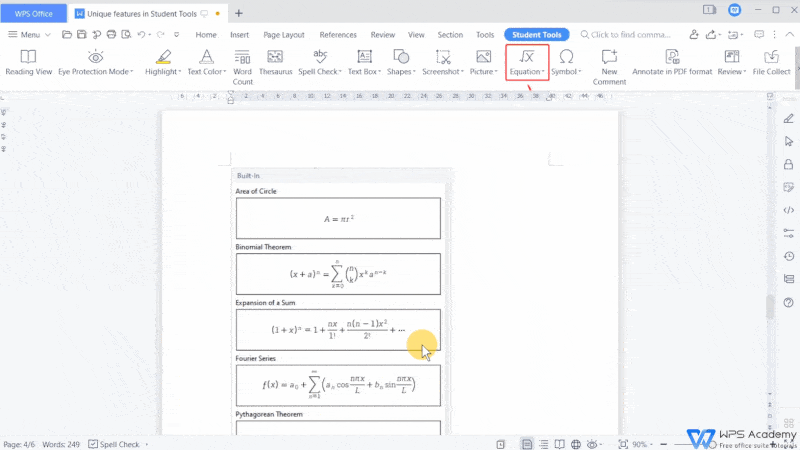Expand the Symbol dropdown arrow
The height and width of the screenshot is (450, 800).
[x=580, y=72]
